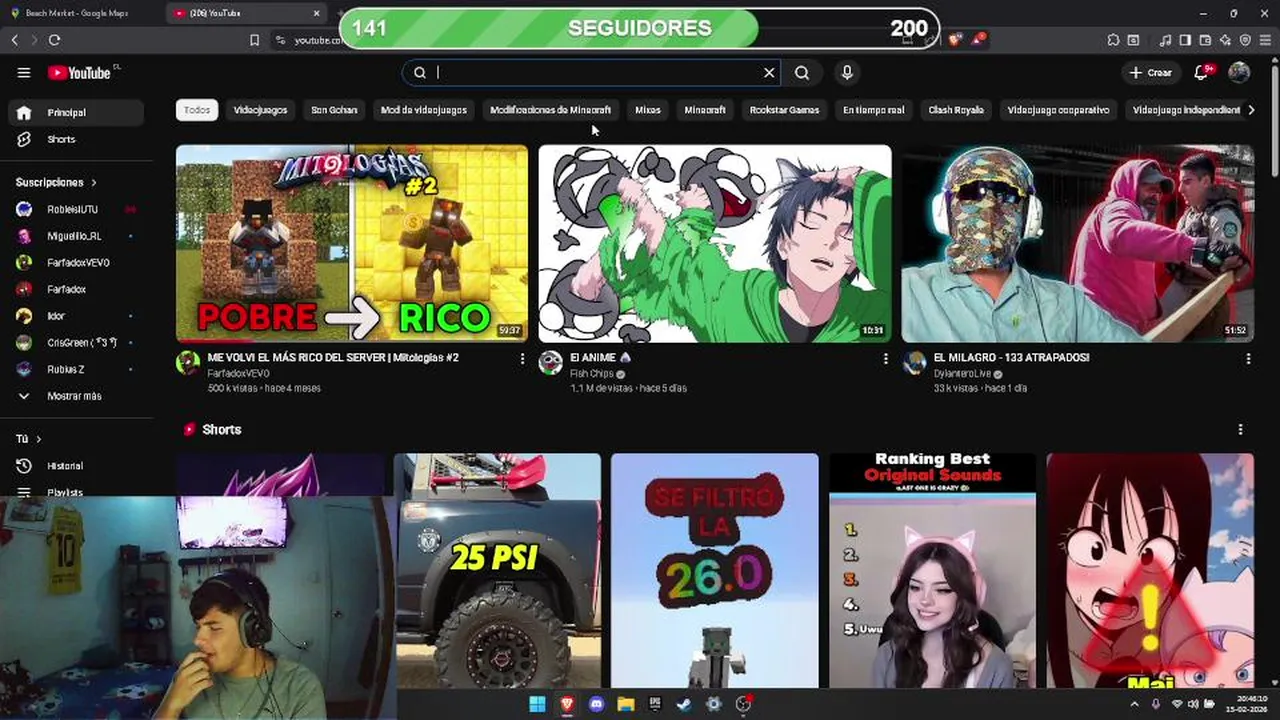Viewport: 1280px width, 720px height.
Task: Click the Fish Chips channel avatar
Action: click(x=551, y=363)
